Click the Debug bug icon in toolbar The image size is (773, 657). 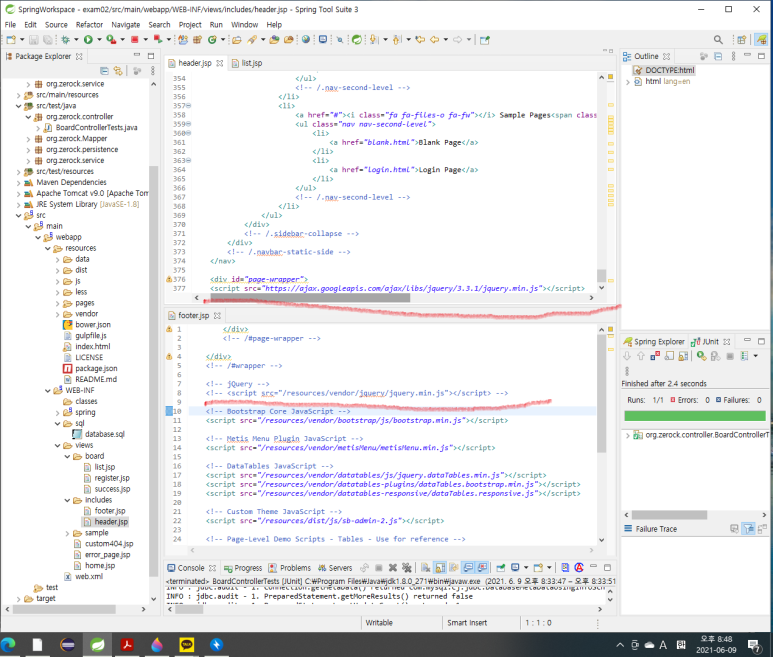pyautogui.click(x=65, y=40)
